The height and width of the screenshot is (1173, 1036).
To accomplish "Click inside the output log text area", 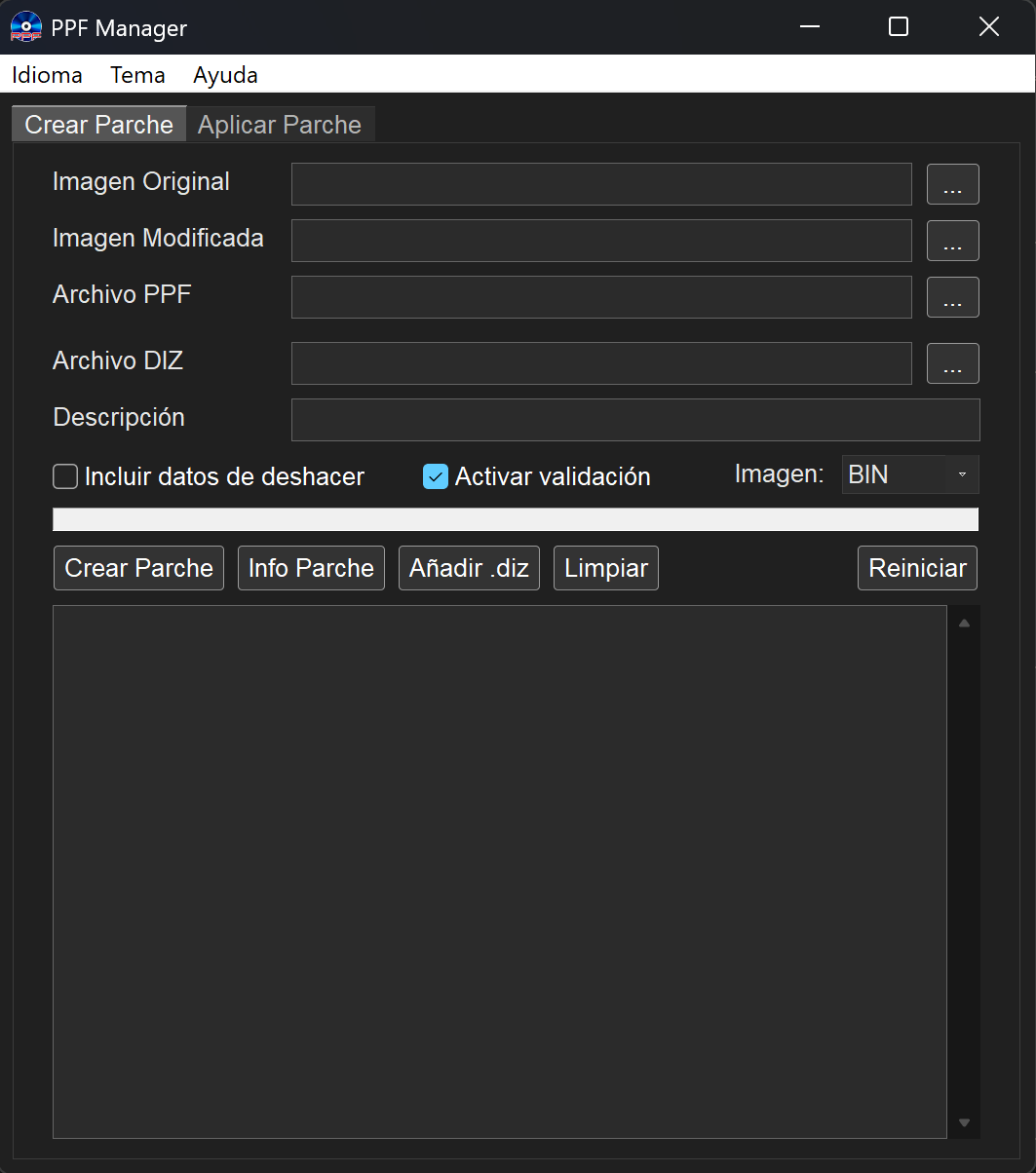I will point(500,872).
